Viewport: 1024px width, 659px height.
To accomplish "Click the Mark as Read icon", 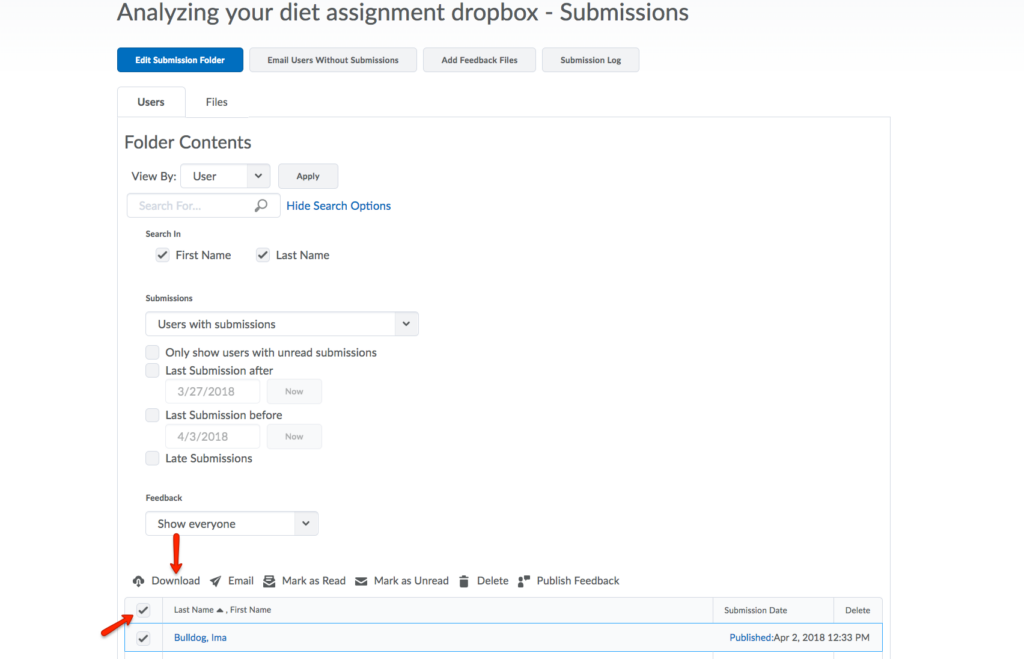I will pyautogui.click(x=269, y=581).
